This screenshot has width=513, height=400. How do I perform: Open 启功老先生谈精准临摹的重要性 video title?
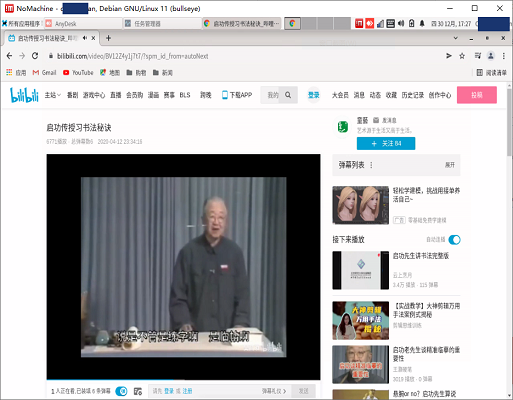point(426,354)
